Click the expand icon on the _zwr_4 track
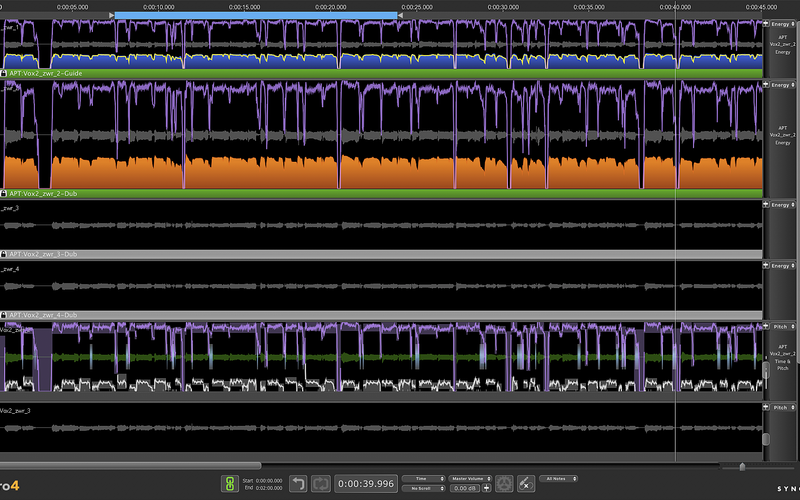 click(766, 265)
